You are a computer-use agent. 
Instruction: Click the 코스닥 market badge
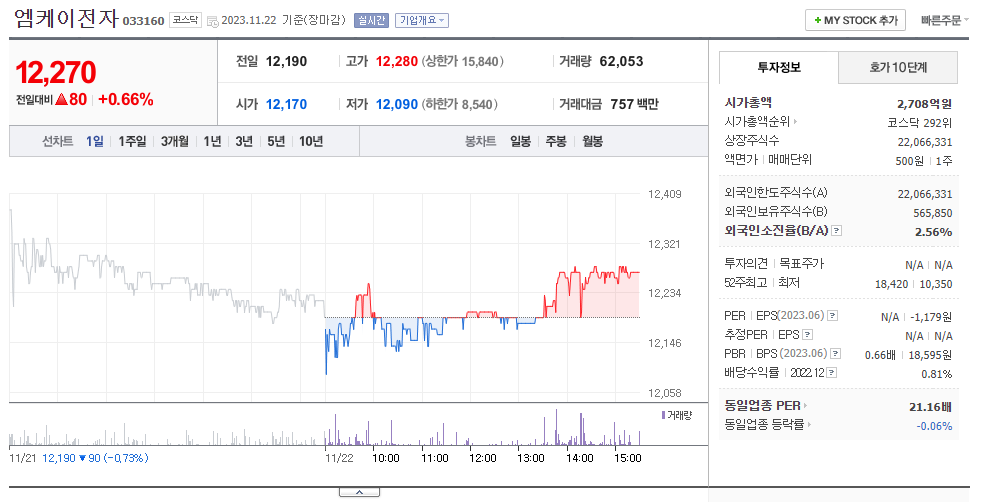pos(185,20)
